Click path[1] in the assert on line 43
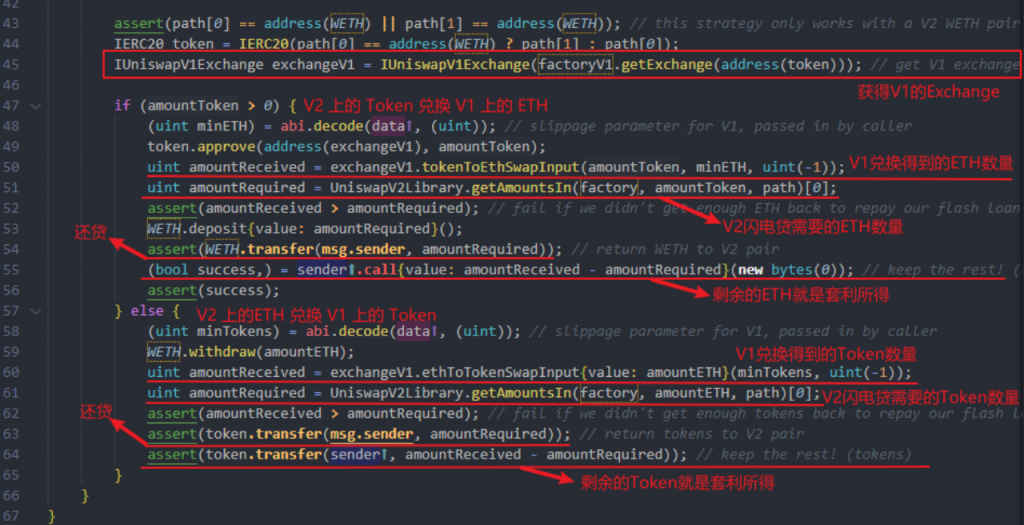The height and width of the screenshot is (525, 1024). pos(434,24)
